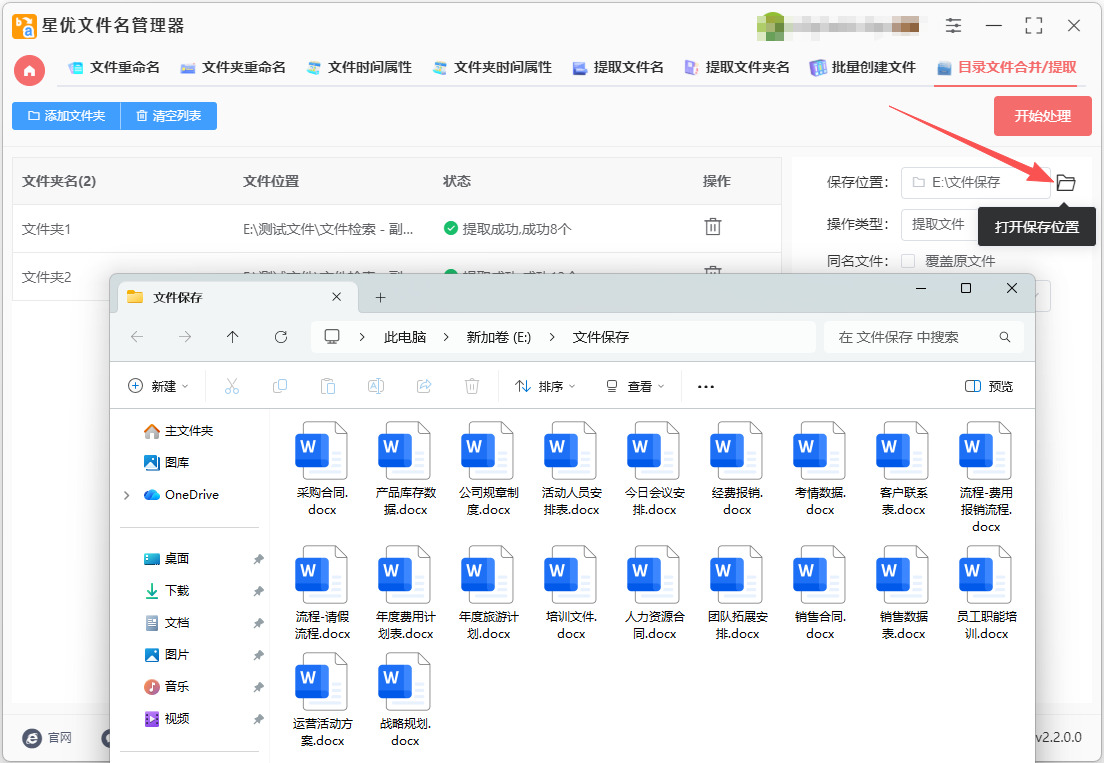
Task: Expand the 排序 sort dropdown
Action: [545, 386]
